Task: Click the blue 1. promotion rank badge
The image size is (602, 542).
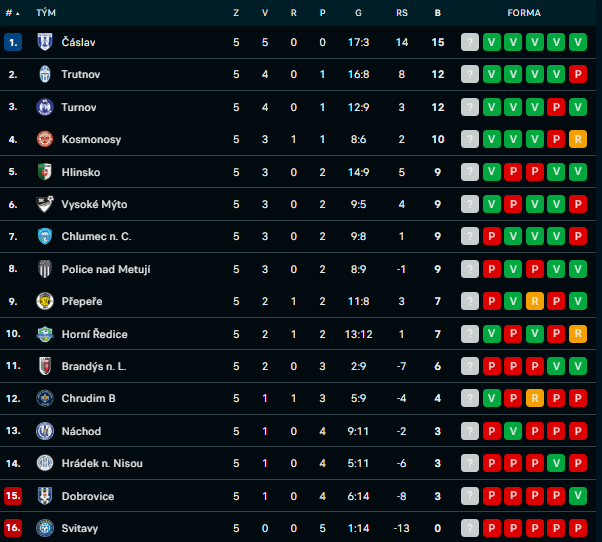Action: (13, 42)
